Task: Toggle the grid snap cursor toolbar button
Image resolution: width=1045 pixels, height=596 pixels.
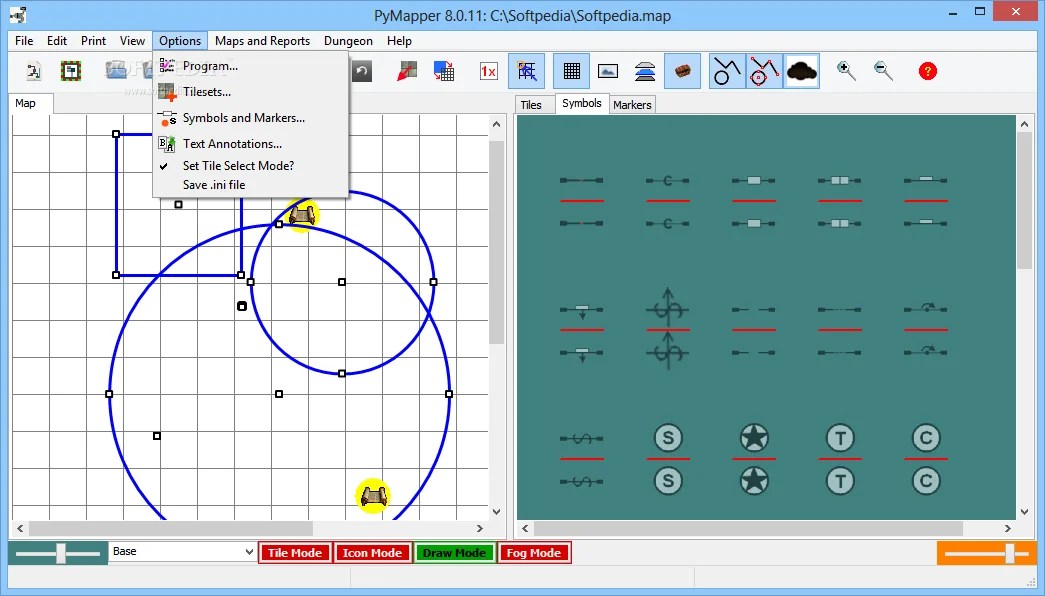Action: (x=526, y=71)
